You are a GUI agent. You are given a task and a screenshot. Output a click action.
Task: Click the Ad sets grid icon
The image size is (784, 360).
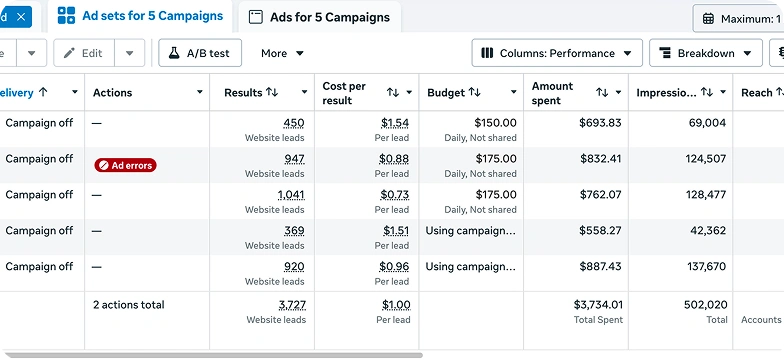pyautogui.click(x=66, y=16)
